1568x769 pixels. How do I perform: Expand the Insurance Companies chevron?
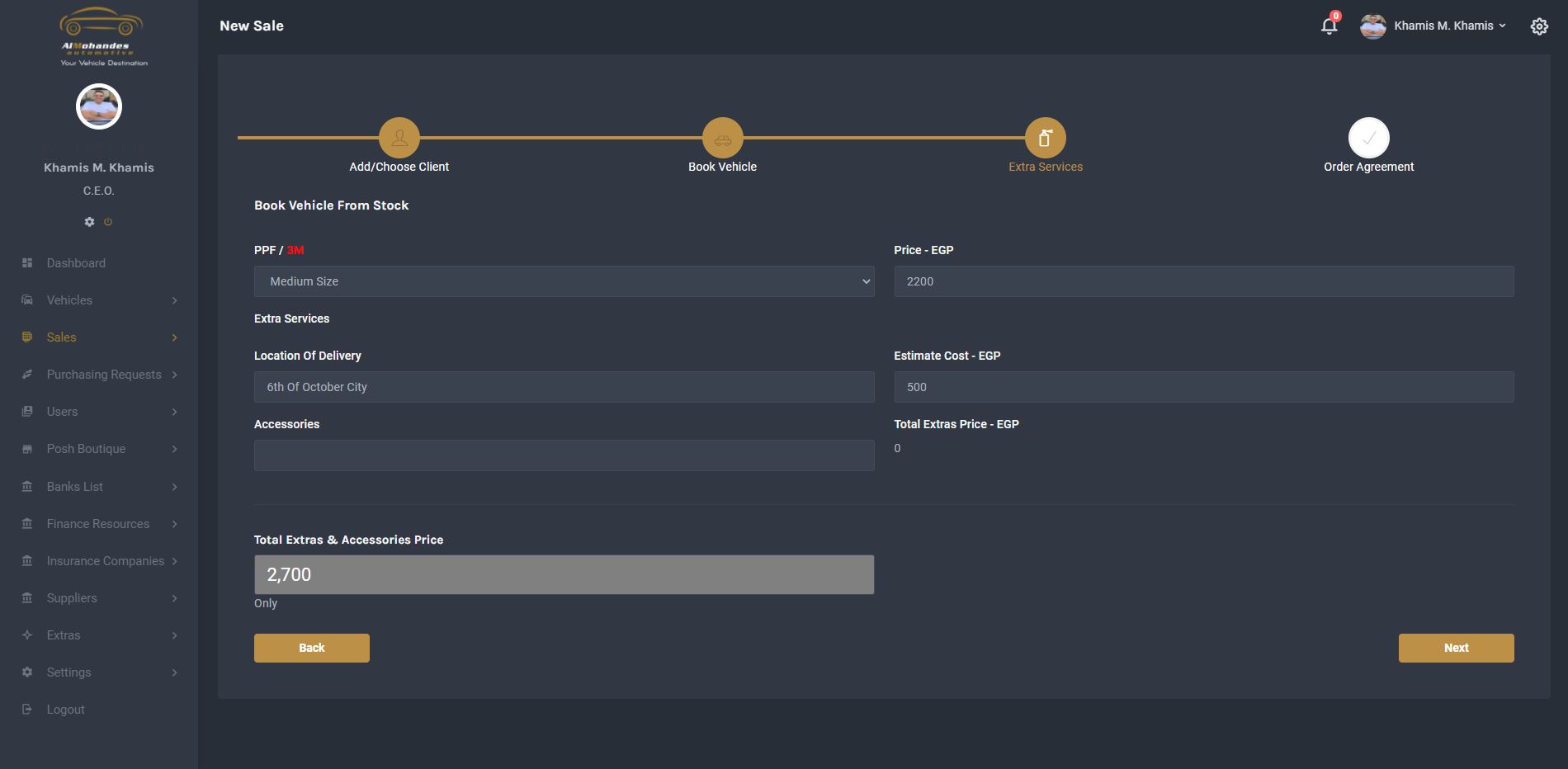coord(174,561)
